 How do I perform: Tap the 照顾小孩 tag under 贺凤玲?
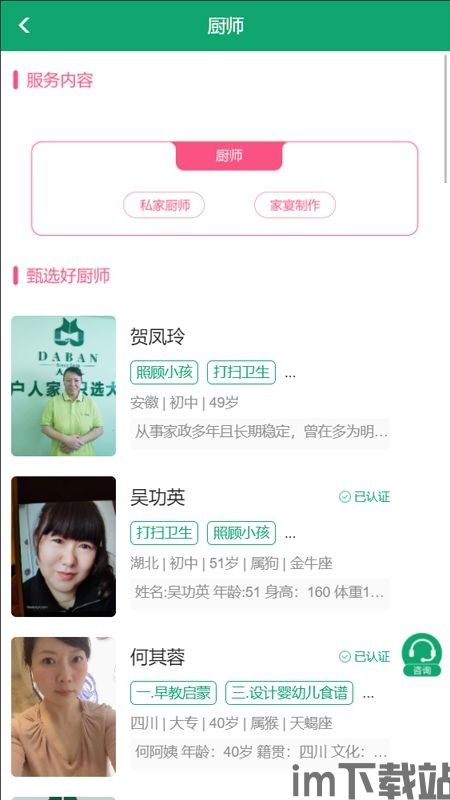tap(164, 372)
